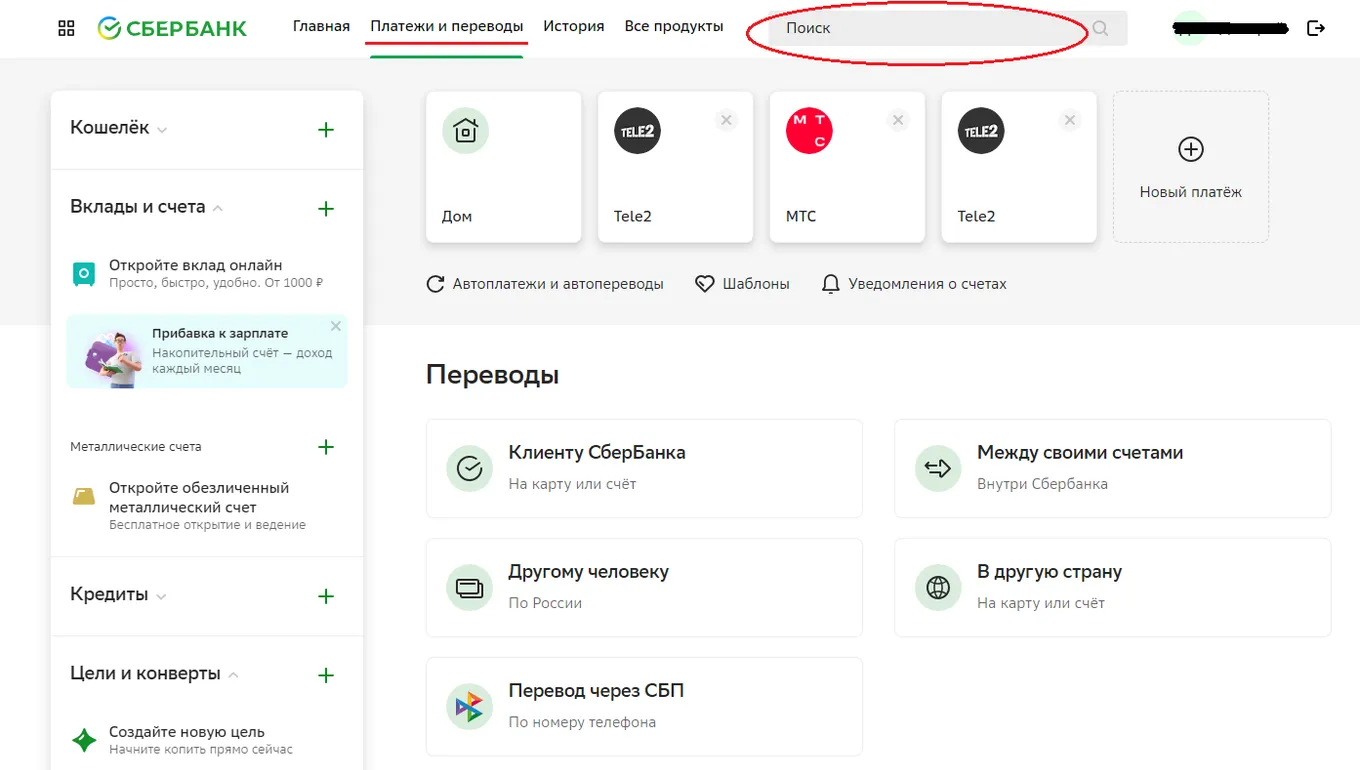The image size is (1360, 770).
Task: Create a Новый платёж
Action: point(1191,167)
